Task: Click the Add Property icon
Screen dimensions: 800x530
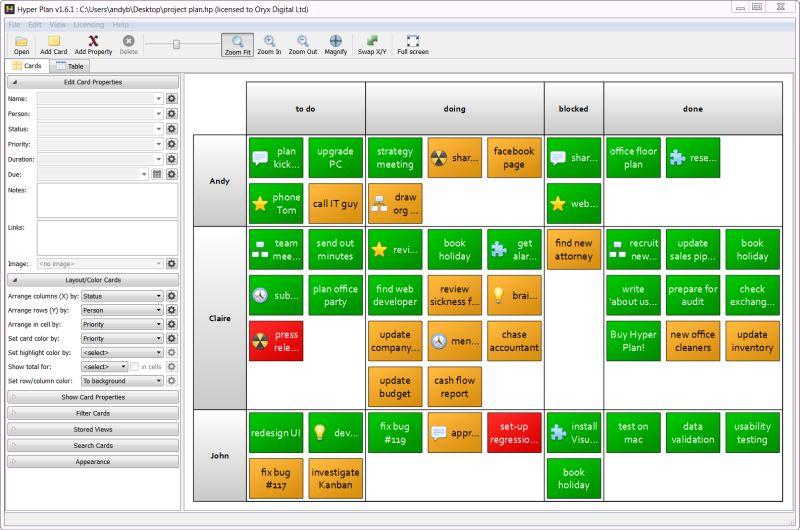Action: pos(93,45)
